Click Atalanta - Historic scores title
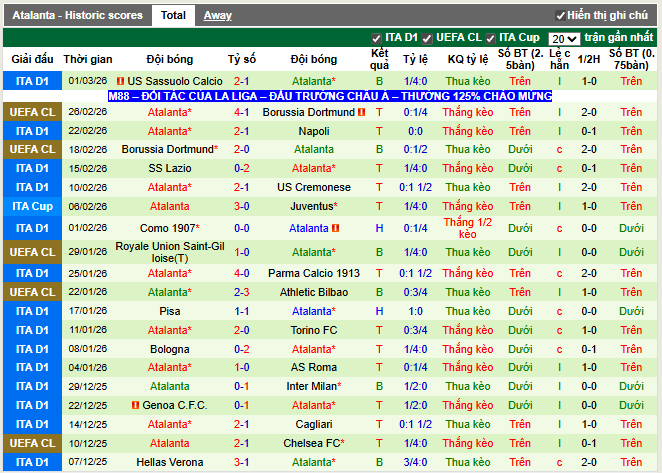This screenshot has width=662, height=473. click(77, 16)
